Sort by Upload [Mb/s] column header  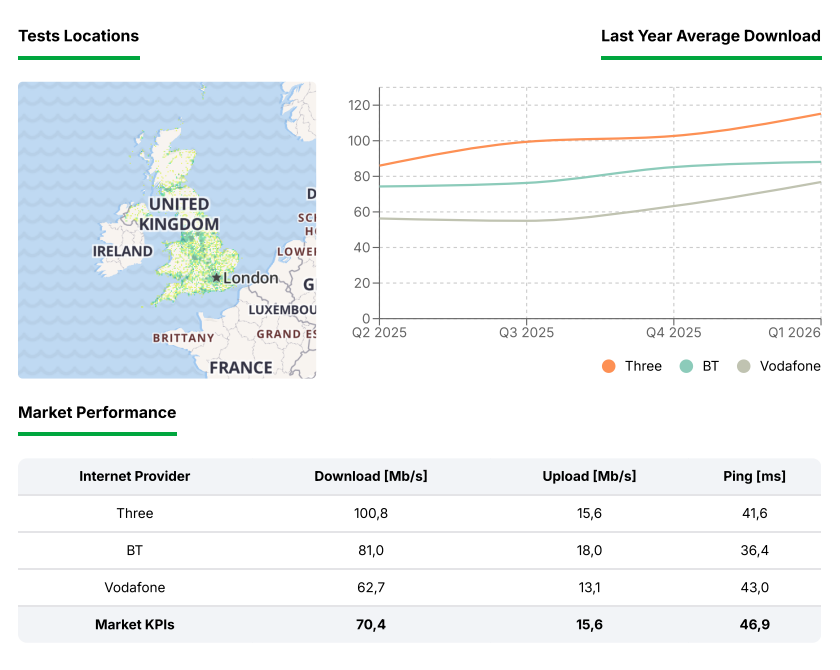tap(589, 476)
